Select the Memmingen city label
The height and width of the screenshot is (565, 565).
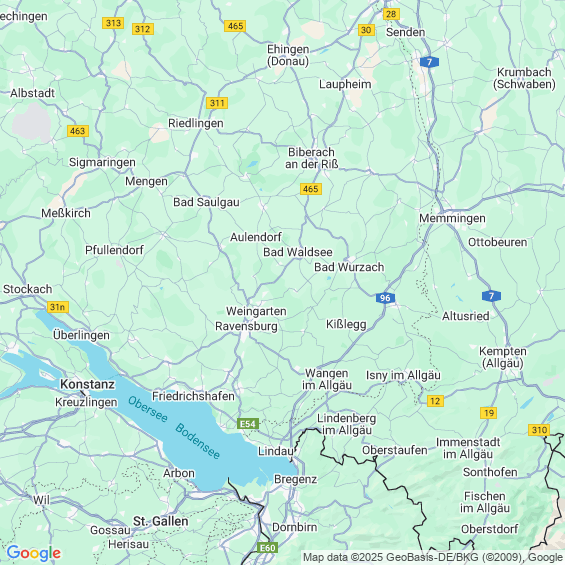452,218
